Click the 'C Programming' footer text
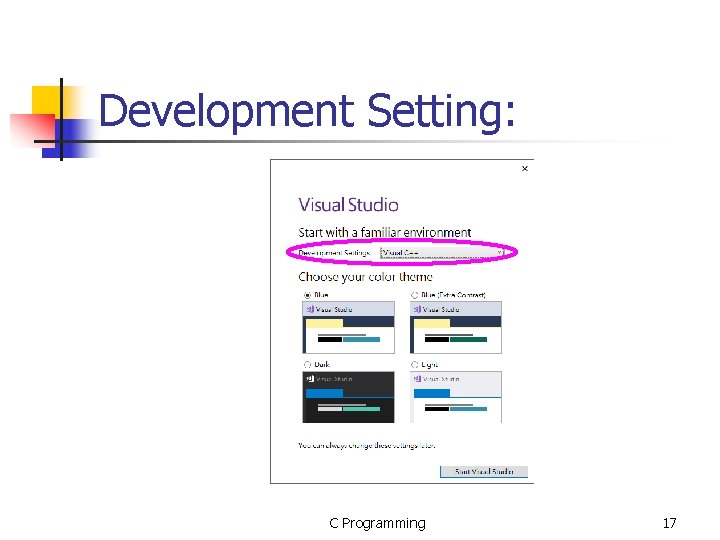 (377, 523)
